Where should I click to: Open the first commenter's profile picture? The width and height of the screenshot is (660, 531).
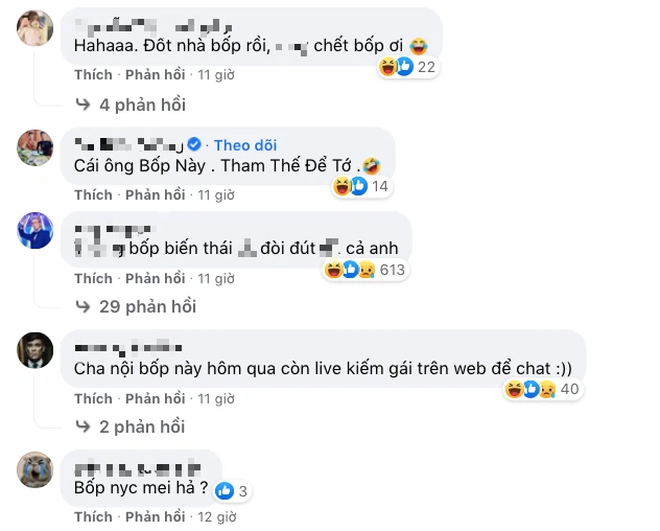(x=35, y=28)
